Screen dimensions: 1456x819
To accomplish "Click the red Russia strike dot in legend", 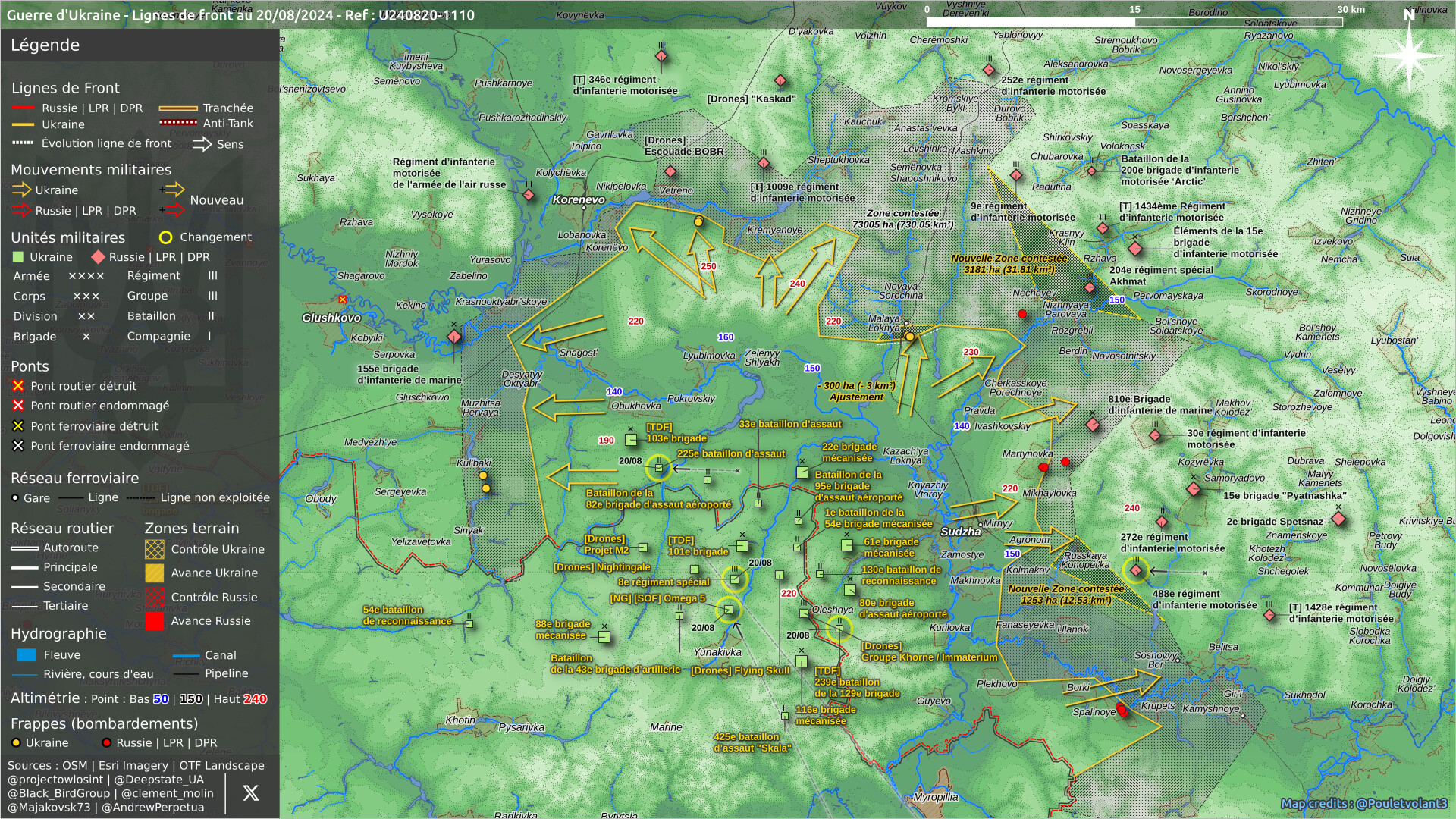I will pyautogui.click(x=106, y=743).
